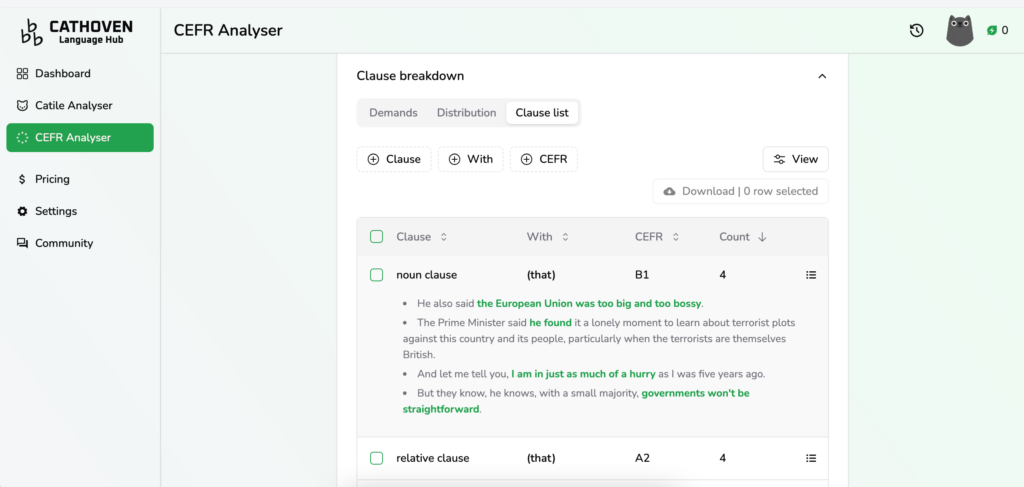Click the Settings gear icon
The image size is (1024, 487).
click(x=22, y=211)
